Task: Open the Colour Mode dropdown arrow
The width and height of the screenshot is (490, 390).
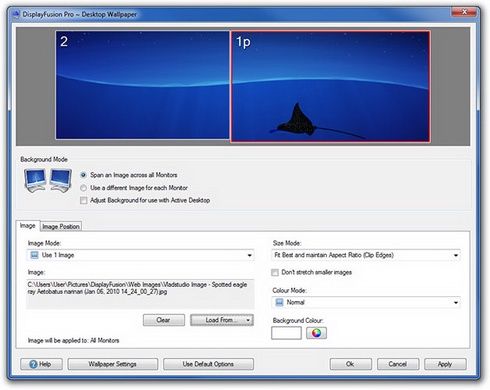Action: pos(456,303)
